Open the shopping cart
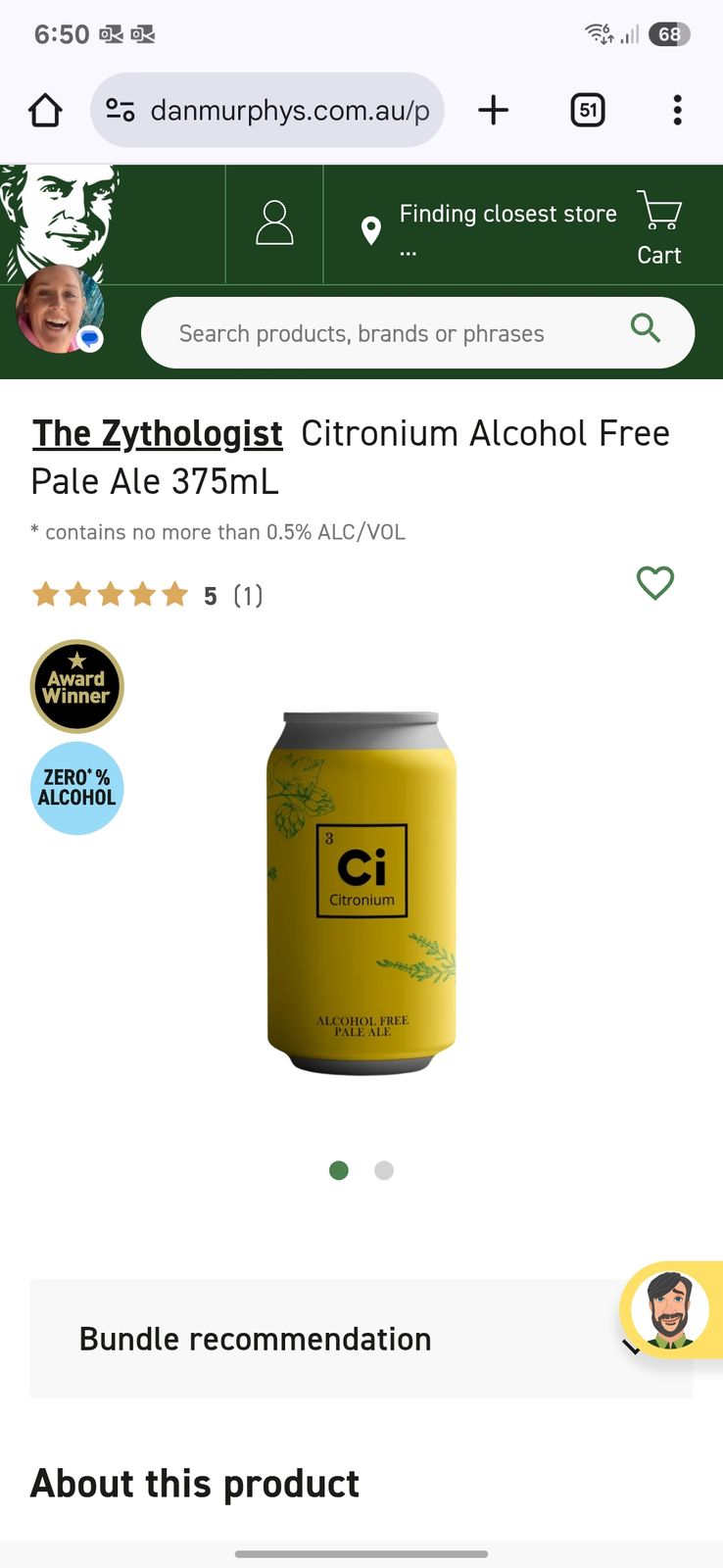Image resolution: width=723 pixels, height=1568 pixels. (x=659, y=227)
